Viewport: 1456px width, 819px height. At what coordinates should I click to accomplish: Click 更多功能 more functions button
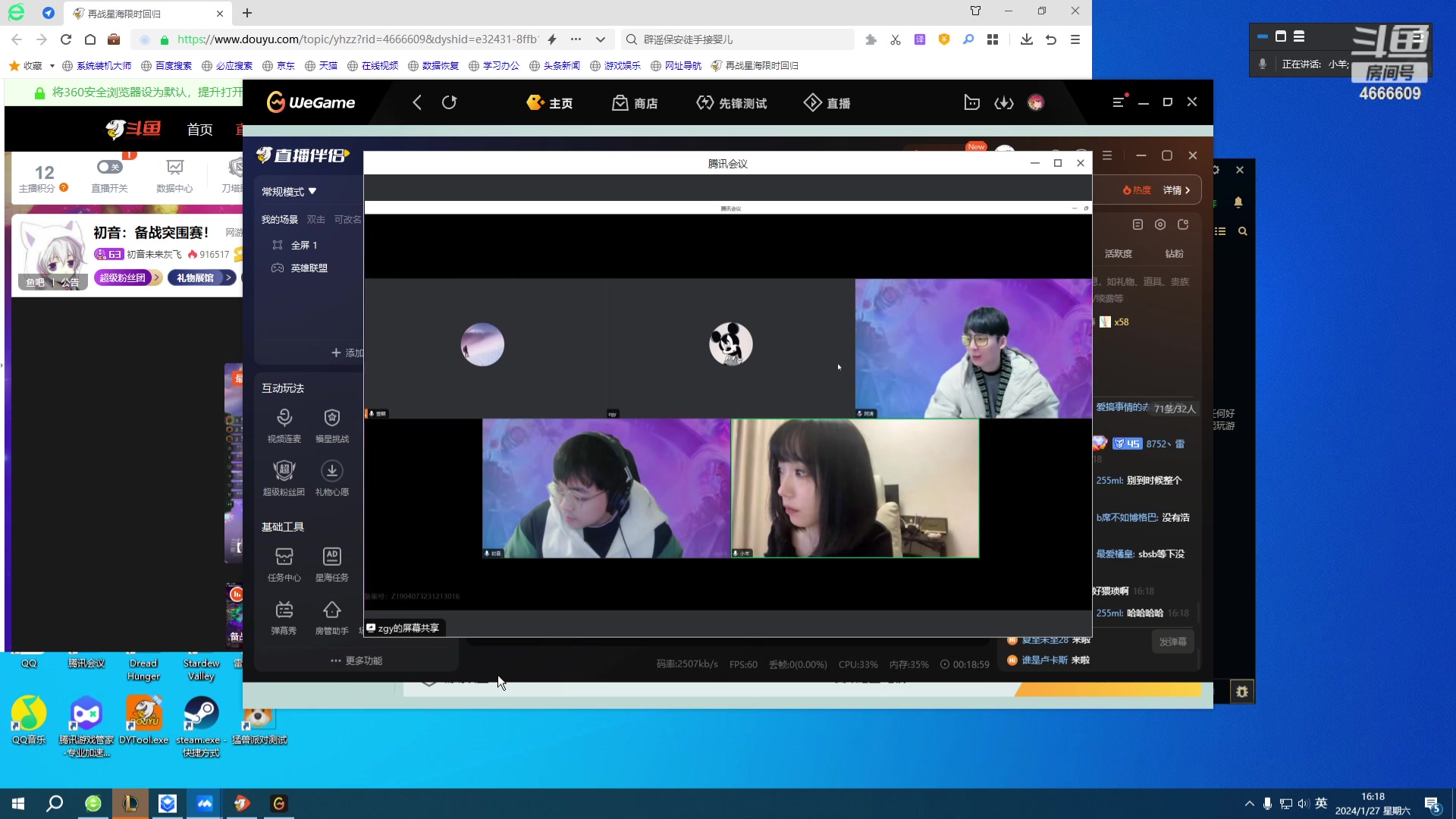click(x=356, y=661)
